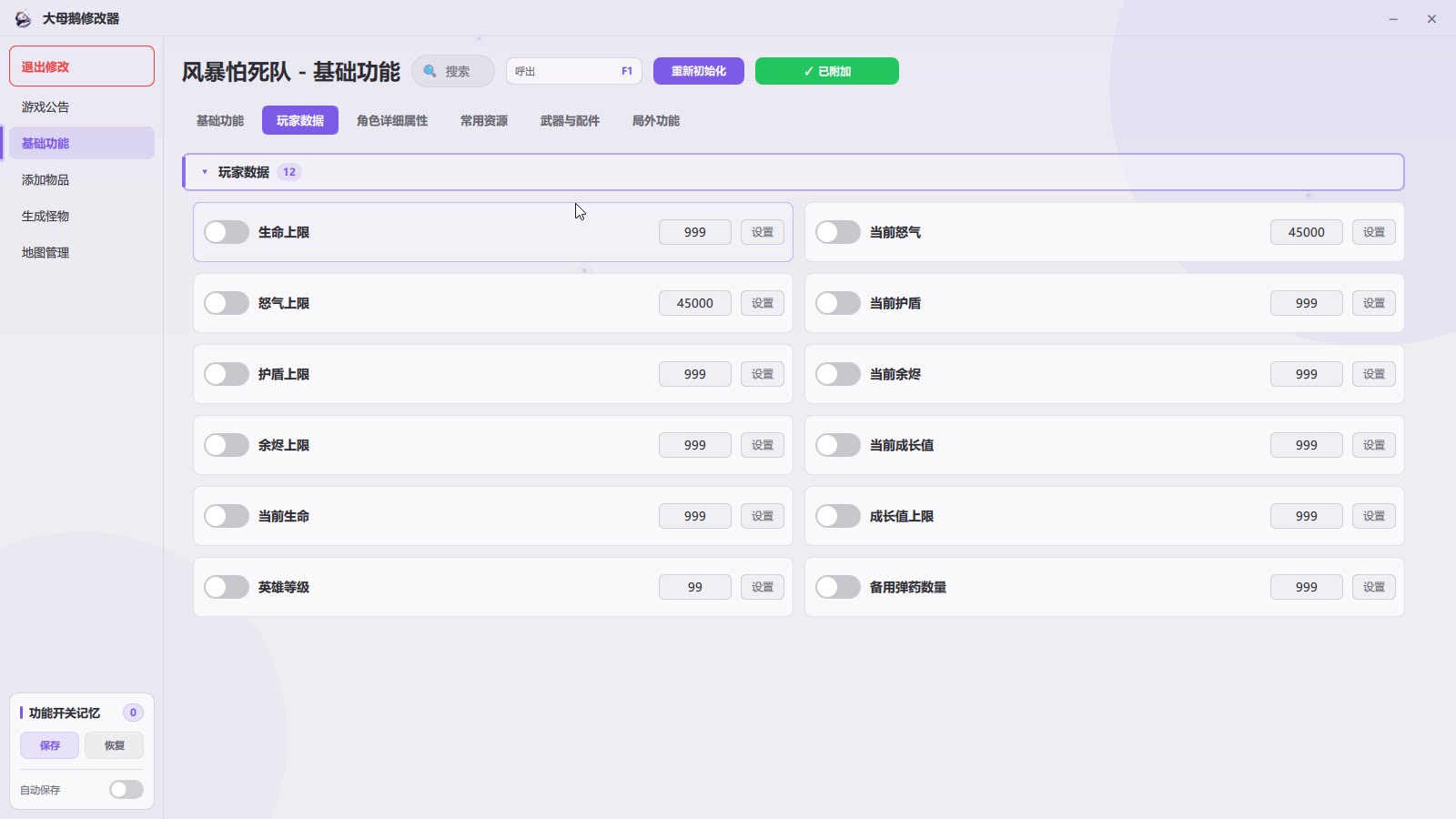Click 设置 for 成长值上限
Image resolution: width=1456 pixels, height=819 pixels.
[x=1374, y=516]
